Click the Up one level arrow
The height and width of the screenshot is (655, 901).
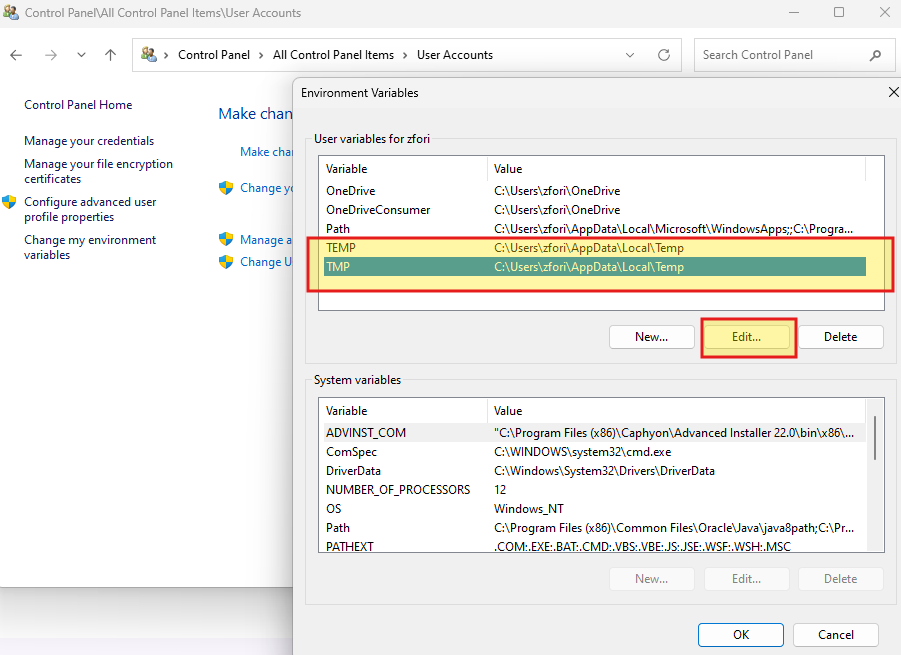(x=110, y=55)
